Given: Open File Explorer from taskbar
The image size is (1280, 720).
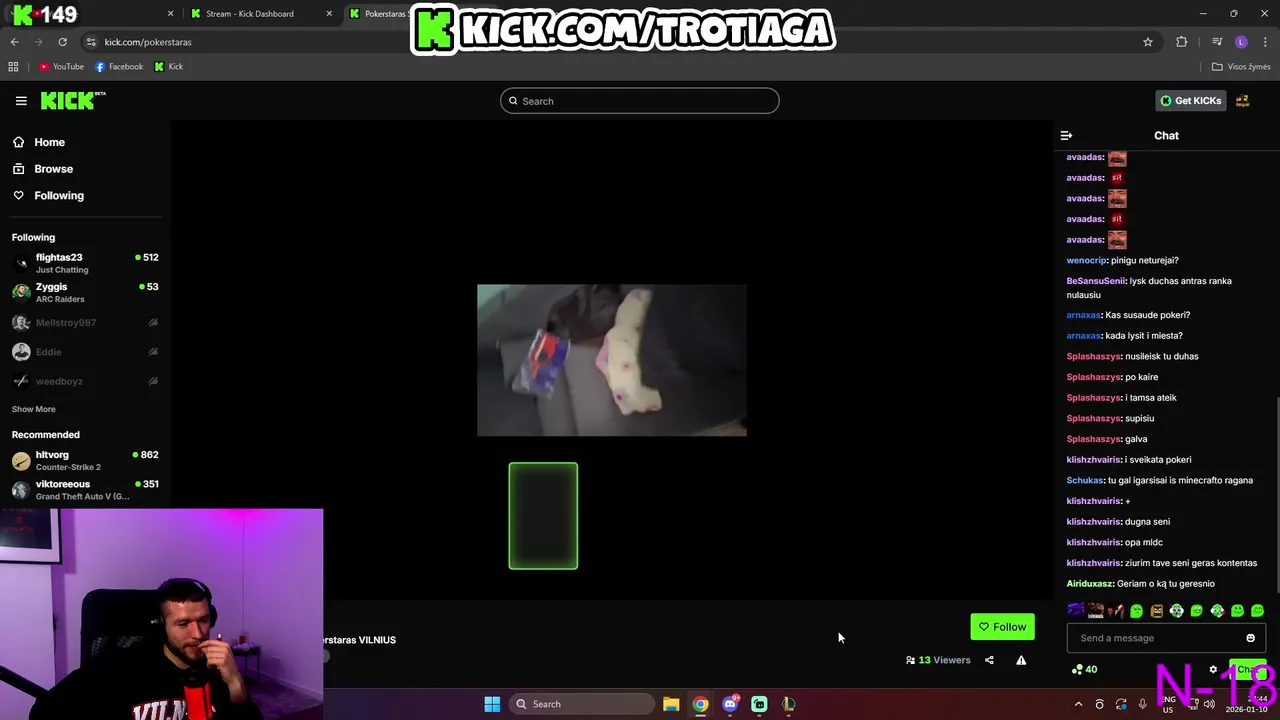Looking at the screenshot, I should click(671, 704).
